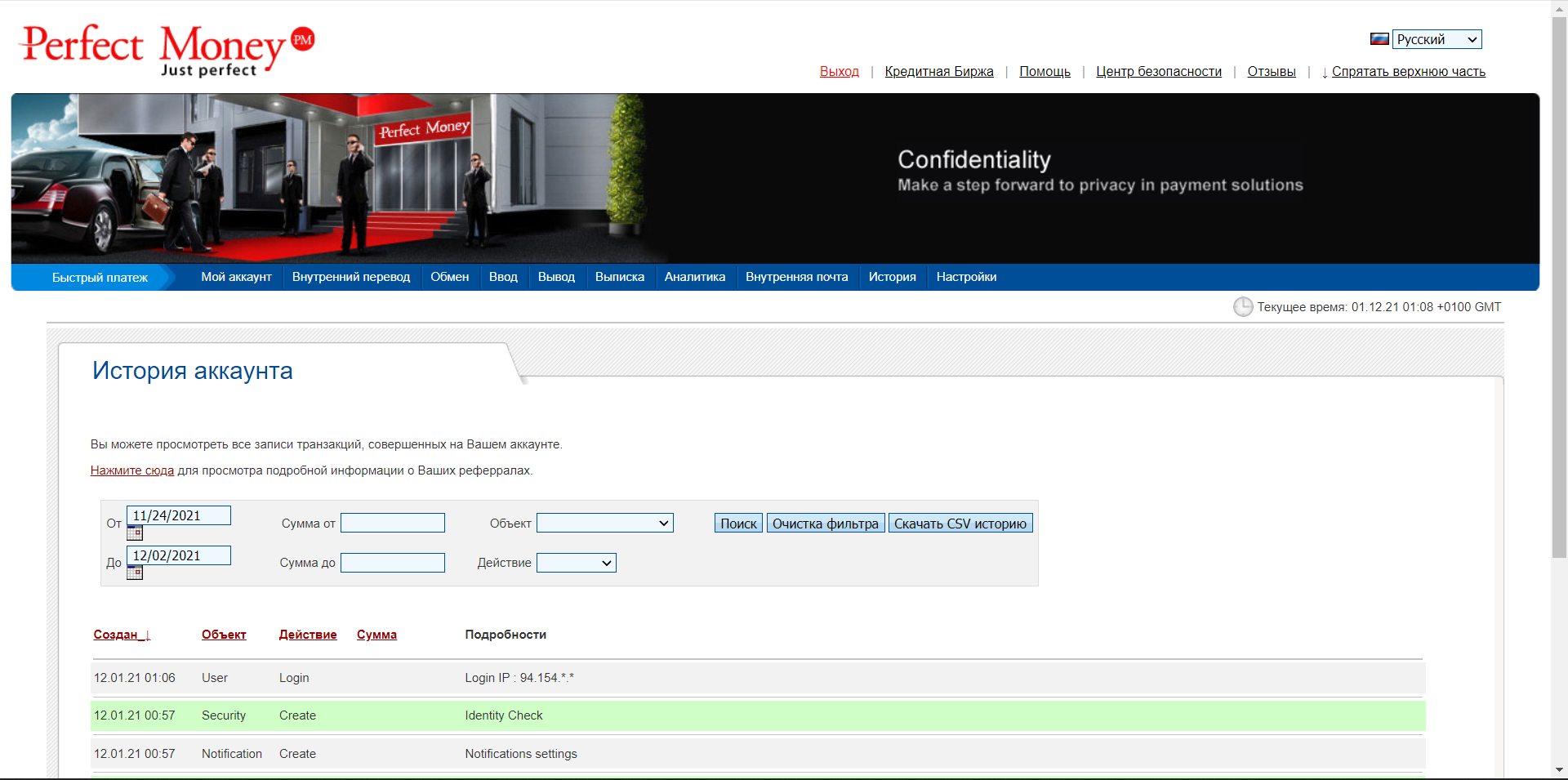Expand the Объект filter dropdown

coord(604,523)
